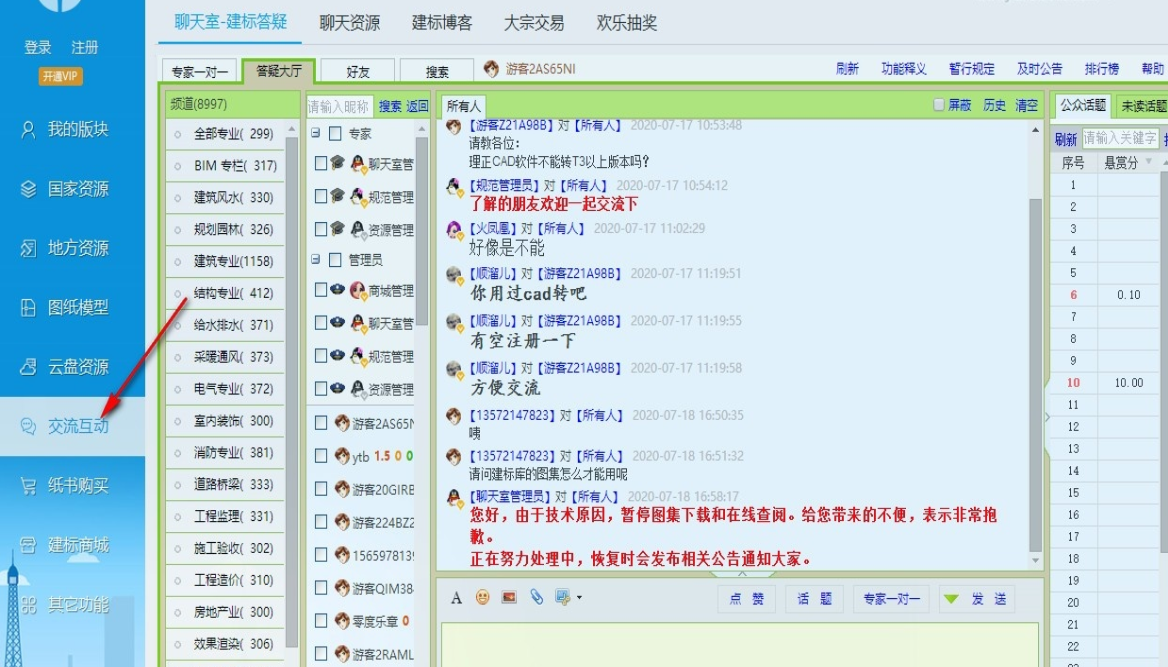The image size is (1168, 667).
Task: Open 云盘资源 in the sidebar
Action: (65, 367)
